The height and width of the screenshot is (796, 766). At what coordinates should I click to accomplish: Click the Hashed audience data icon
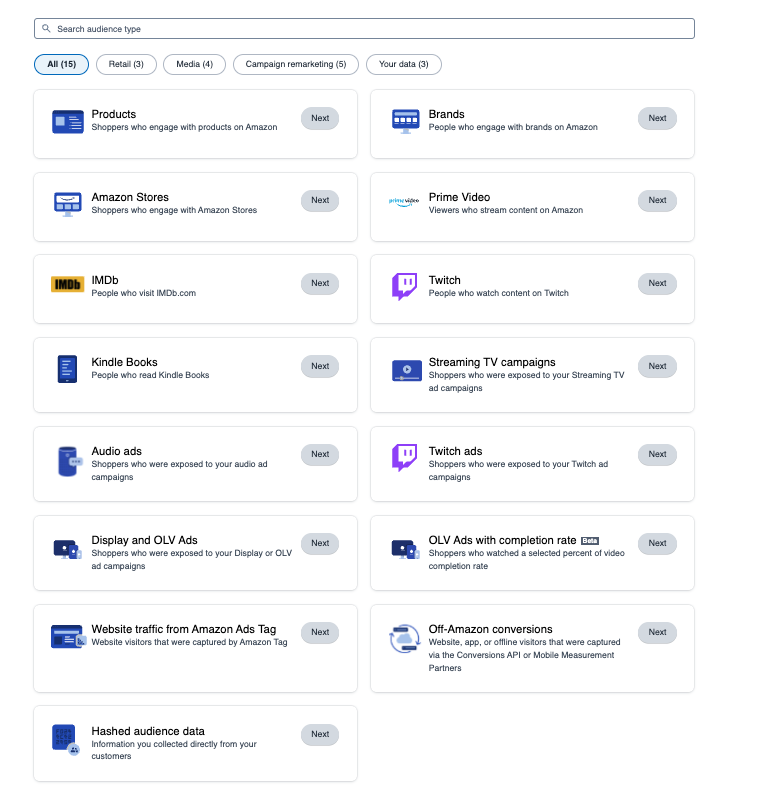pos(65,739)
